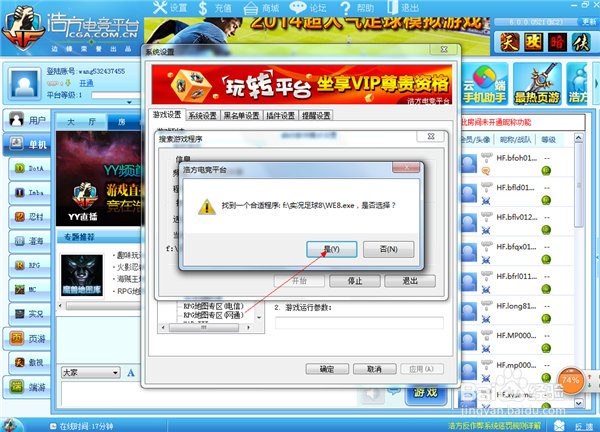
Task: Select member HF.bflv012... row
Action: (517, 223)
